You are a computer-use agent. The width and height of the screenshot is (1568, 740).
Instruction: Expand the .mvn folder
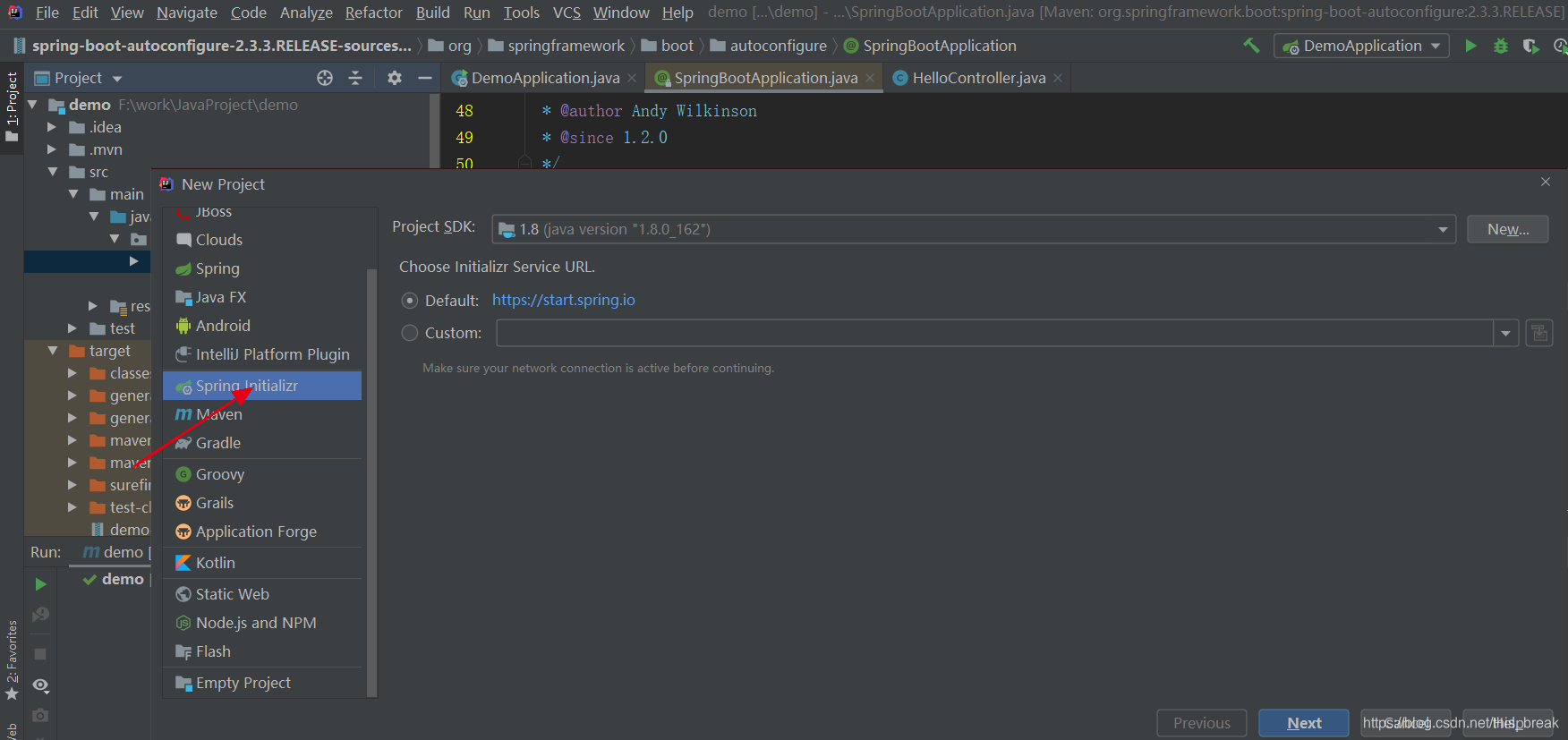pyautogui.click(x=52, y=149)
